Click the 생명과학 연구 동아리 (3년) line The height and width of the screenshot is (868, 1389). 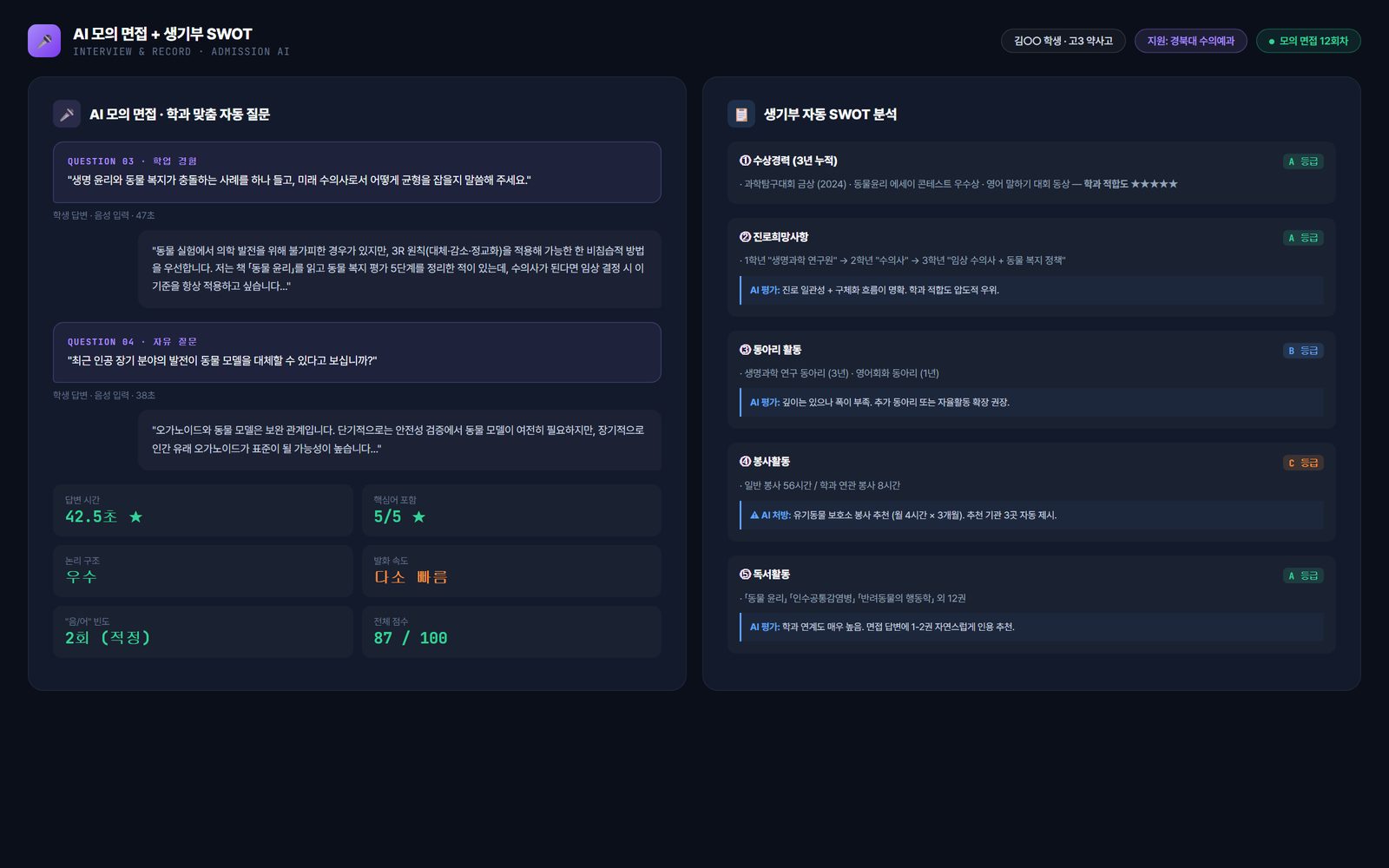coord(839,373)
